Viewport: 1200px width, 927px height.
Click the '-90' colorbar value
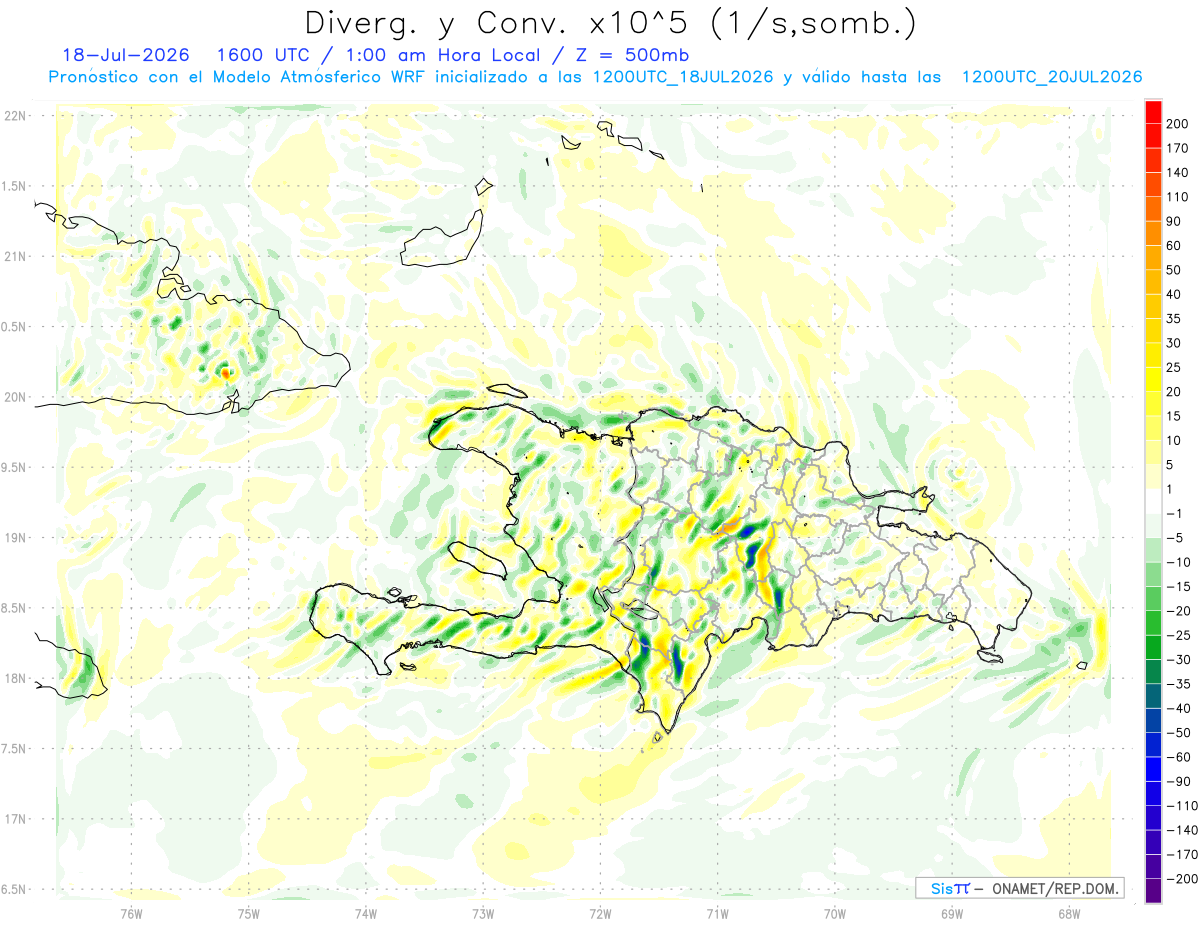[x=1180, y=781]
